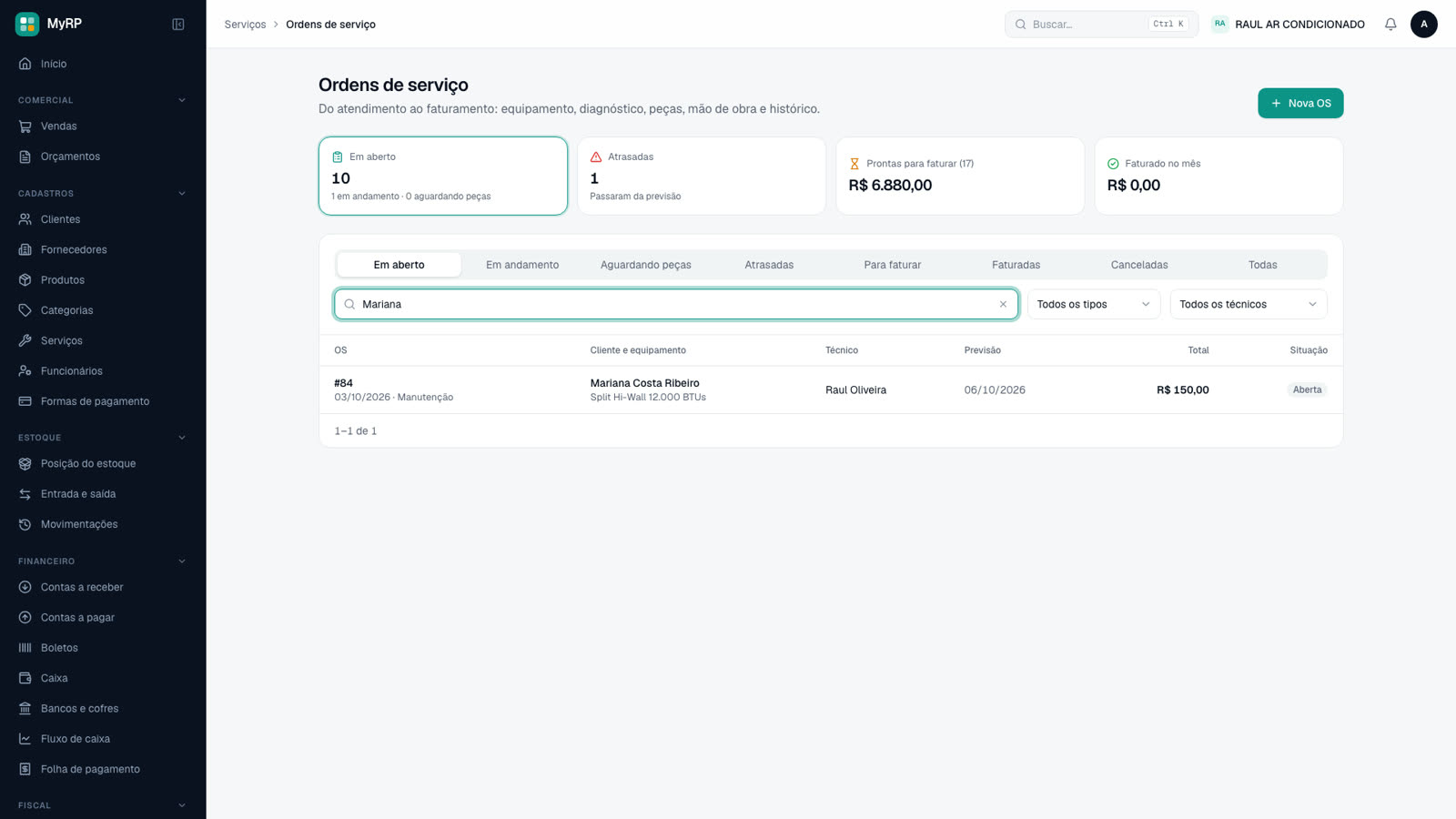Click the Prontas para faturar card
1456x819 pixels.
(960, 176)
